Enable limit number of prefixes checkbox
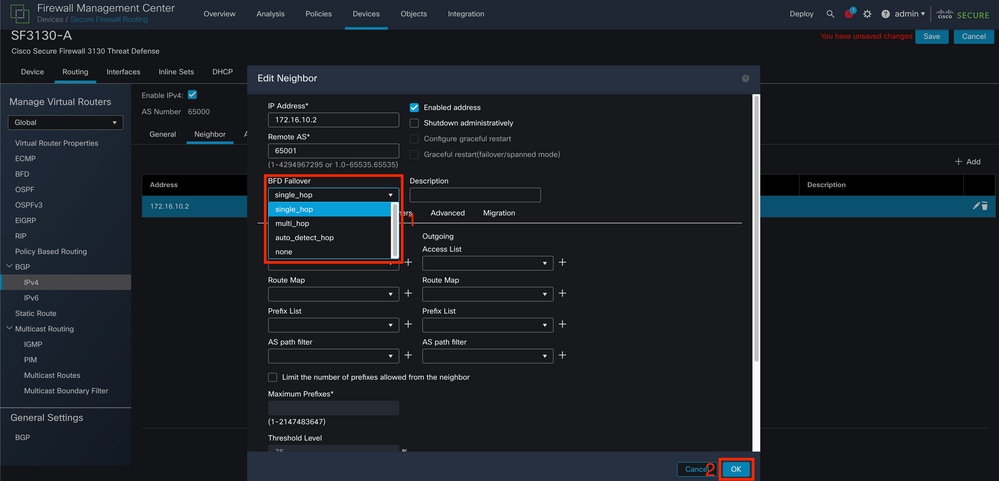 point(272,377)
